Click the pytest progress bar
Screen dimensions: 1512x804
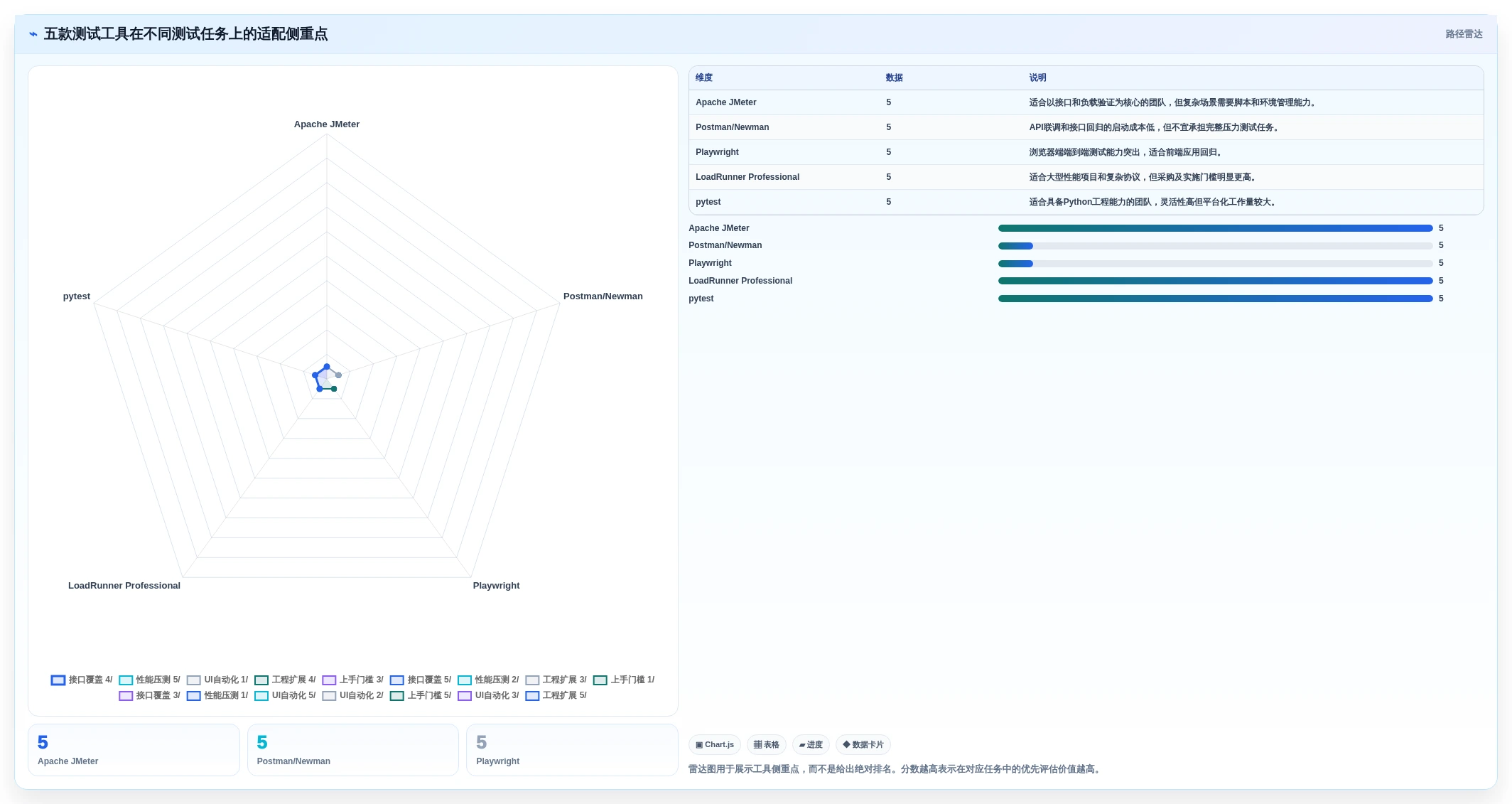coord(1215,299)
